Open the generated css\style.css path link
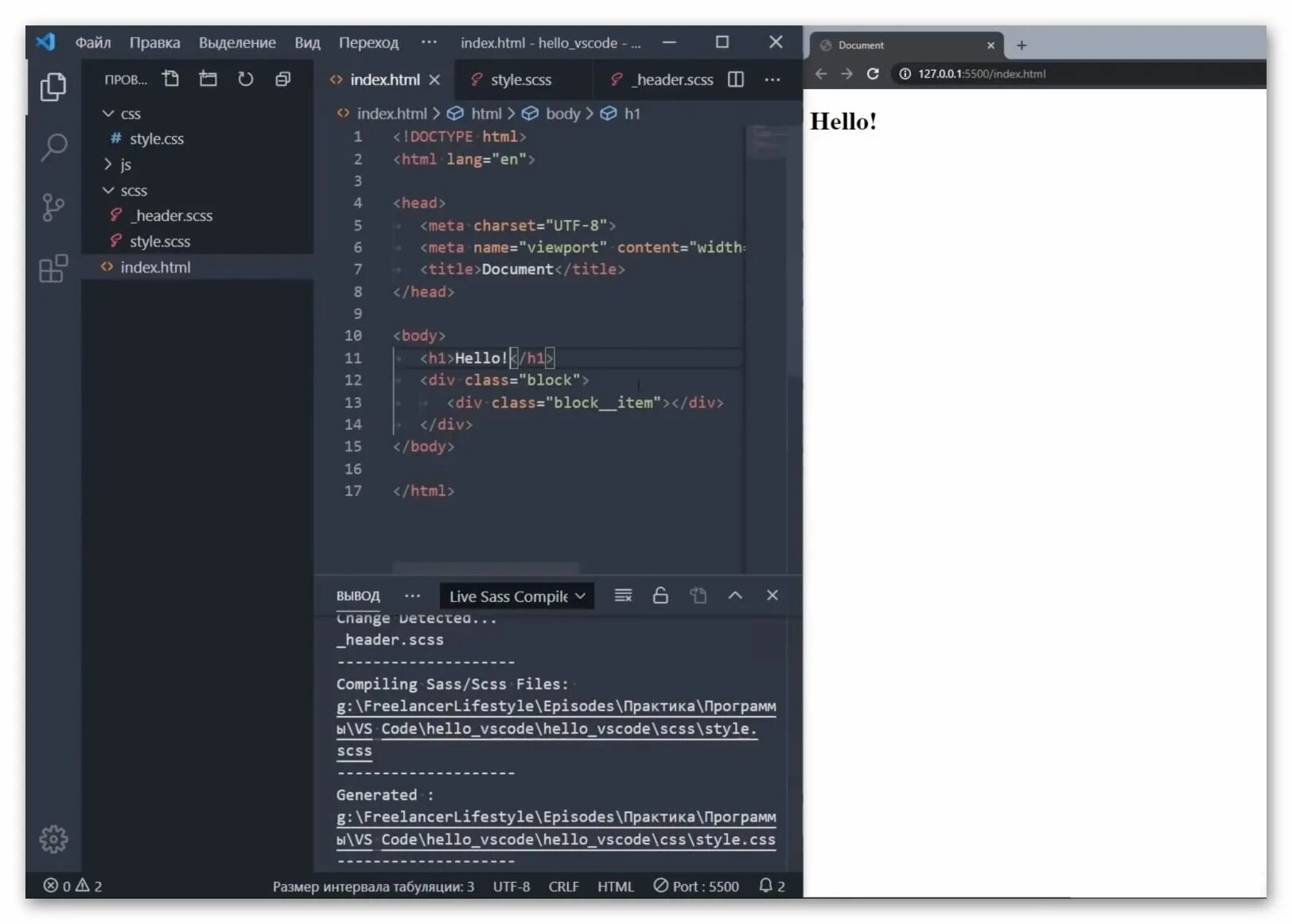The image size is (1292, 924). [555, 828]
